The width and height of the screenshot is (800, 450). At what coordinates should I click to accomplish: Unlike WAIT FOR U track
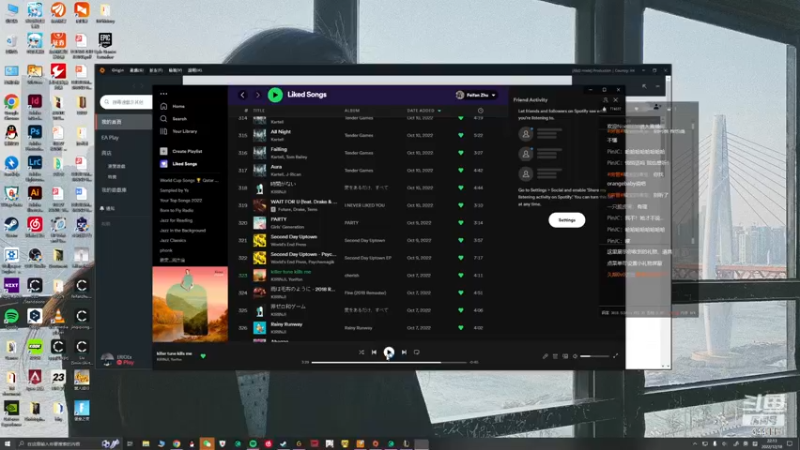click(461, 205)
